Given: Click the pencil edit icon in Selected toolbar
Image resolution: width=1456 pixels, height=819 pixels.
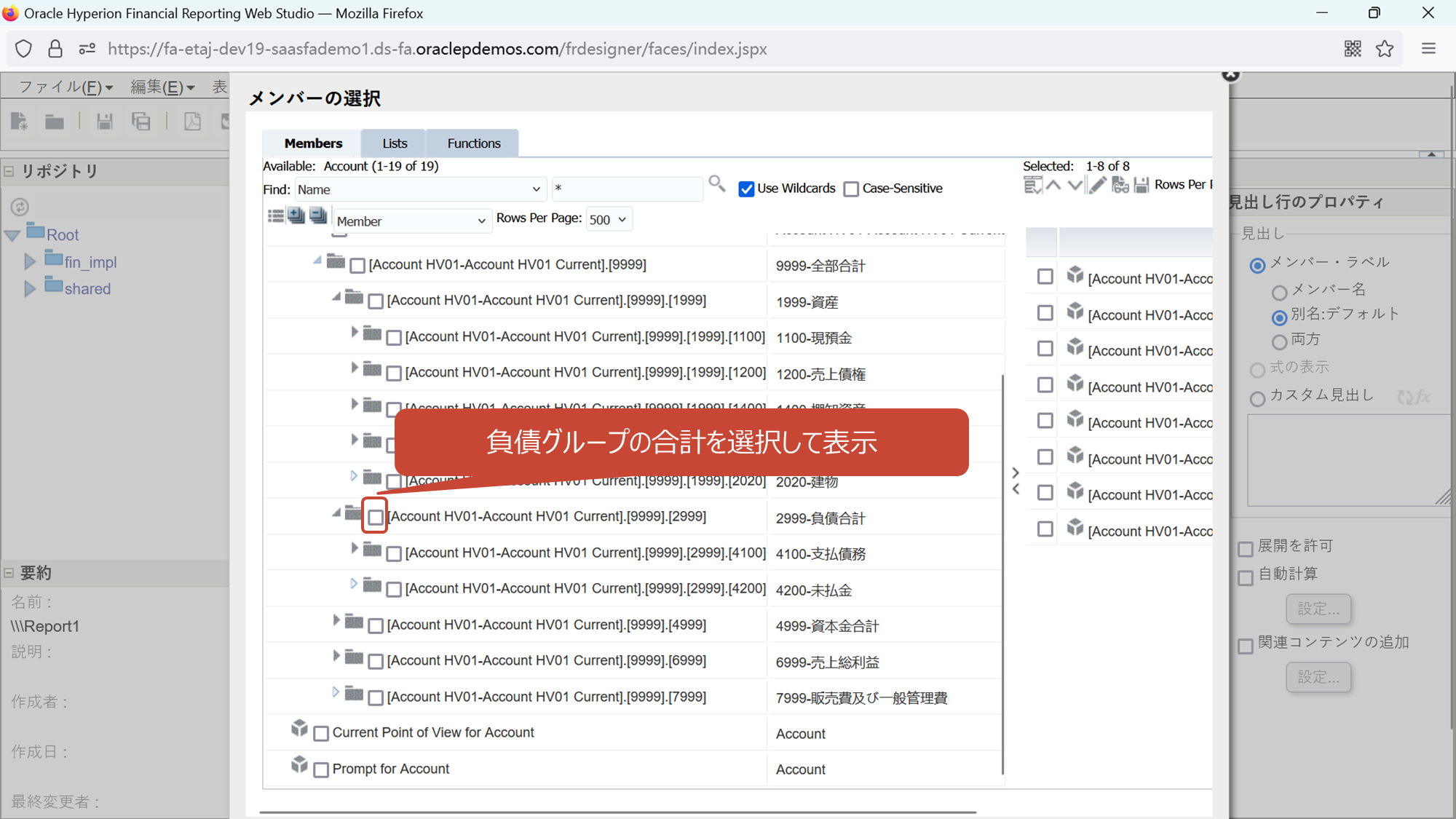Looking at the screenshot, I should click(1097, 186).
